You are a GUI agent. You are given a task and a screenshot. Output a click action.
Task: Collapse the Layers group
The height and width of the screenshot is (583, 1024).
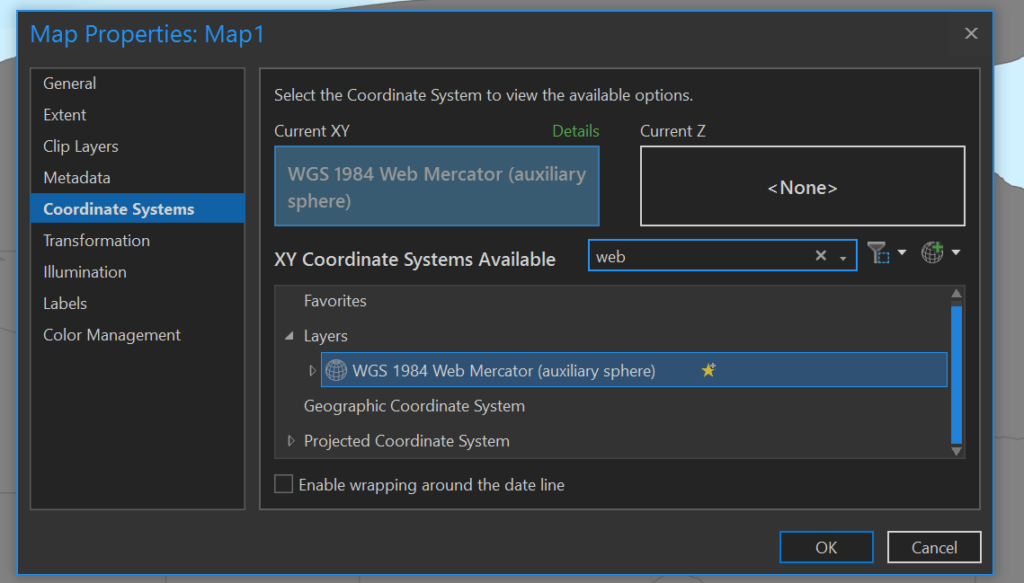(289, 336)
